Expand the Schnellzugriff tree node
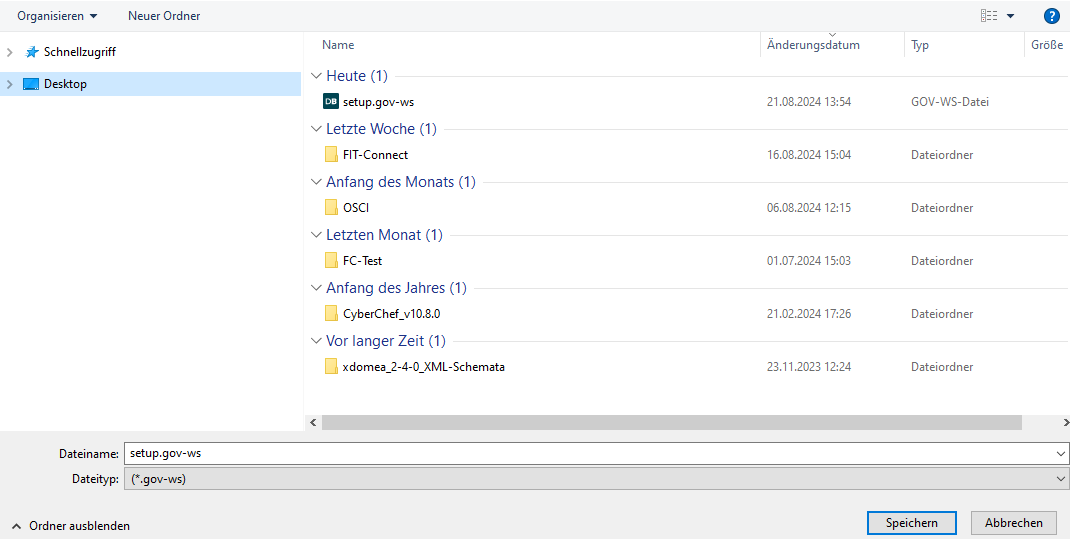Image resolution: width=1070 pixels, height=539 pixels. (10, 52)
